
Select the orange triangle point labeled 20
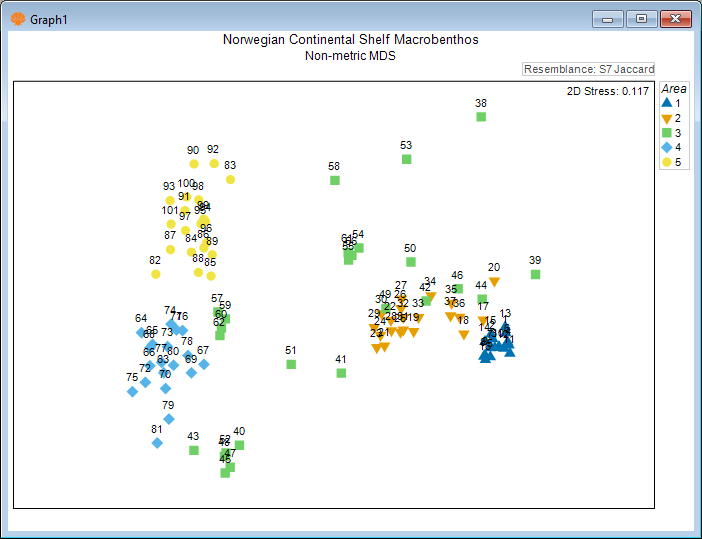click(x=494, y=282)
